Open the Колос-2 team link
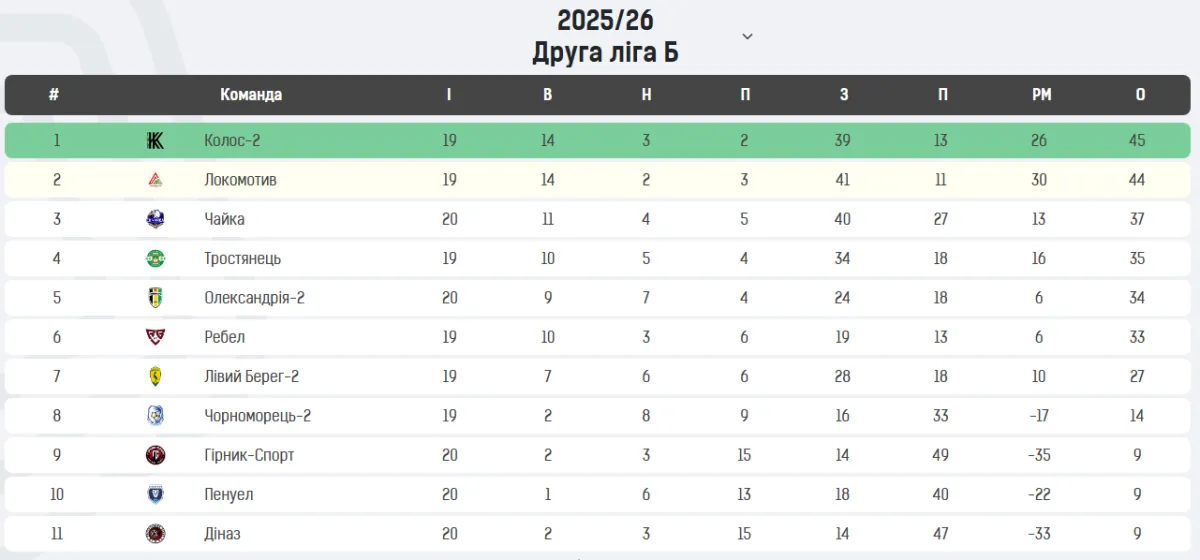This screenshot has height=560, width=1200. tap(232, 141)
